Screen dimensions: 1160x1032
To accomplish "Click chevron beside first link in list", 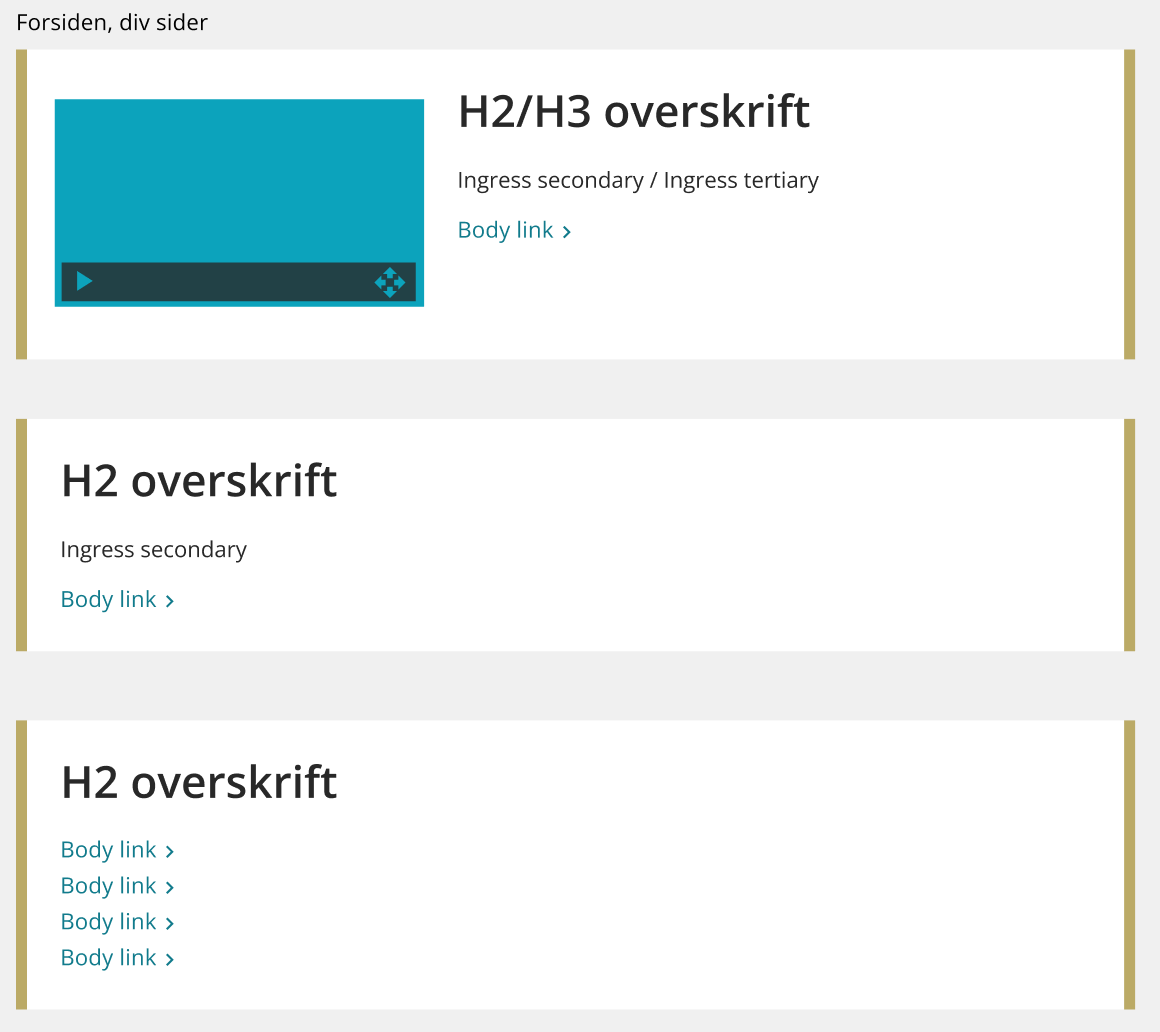I will tap(170, 852).
